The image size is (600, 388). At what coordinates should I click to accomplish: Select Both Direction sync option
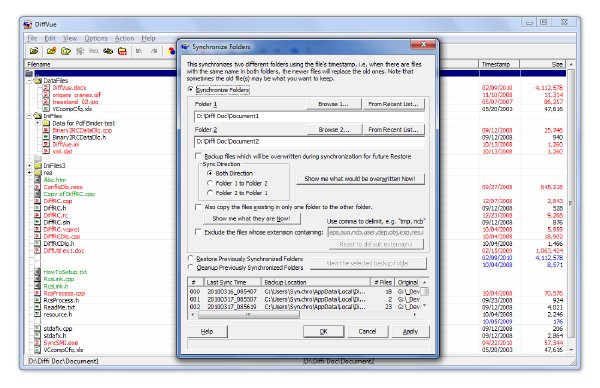coord(209,173)
